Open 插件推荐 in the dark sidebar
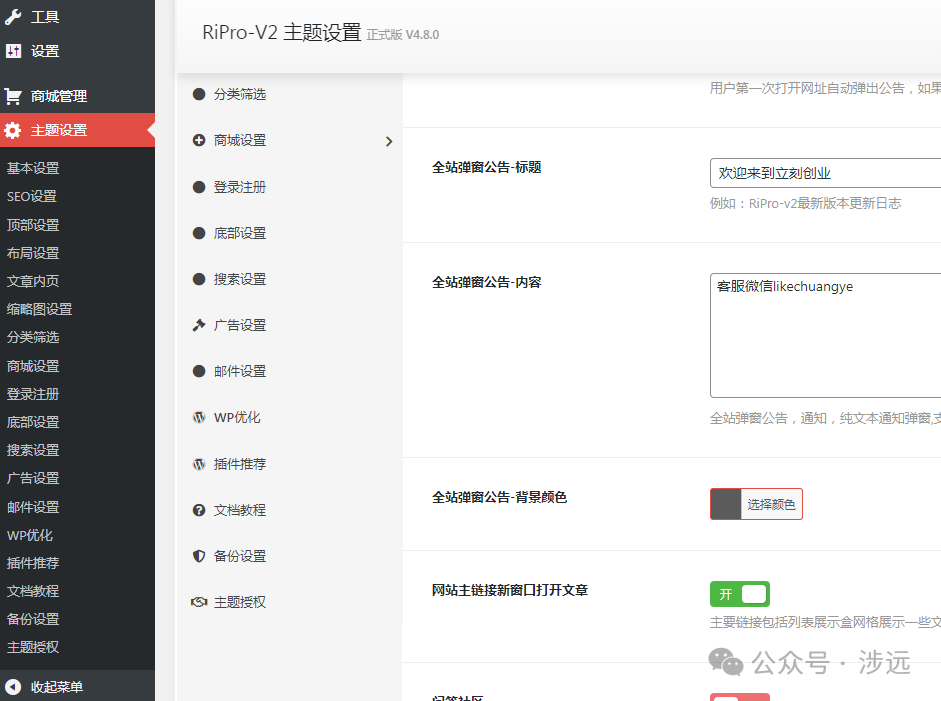941x701 pixels. point(33,563)
